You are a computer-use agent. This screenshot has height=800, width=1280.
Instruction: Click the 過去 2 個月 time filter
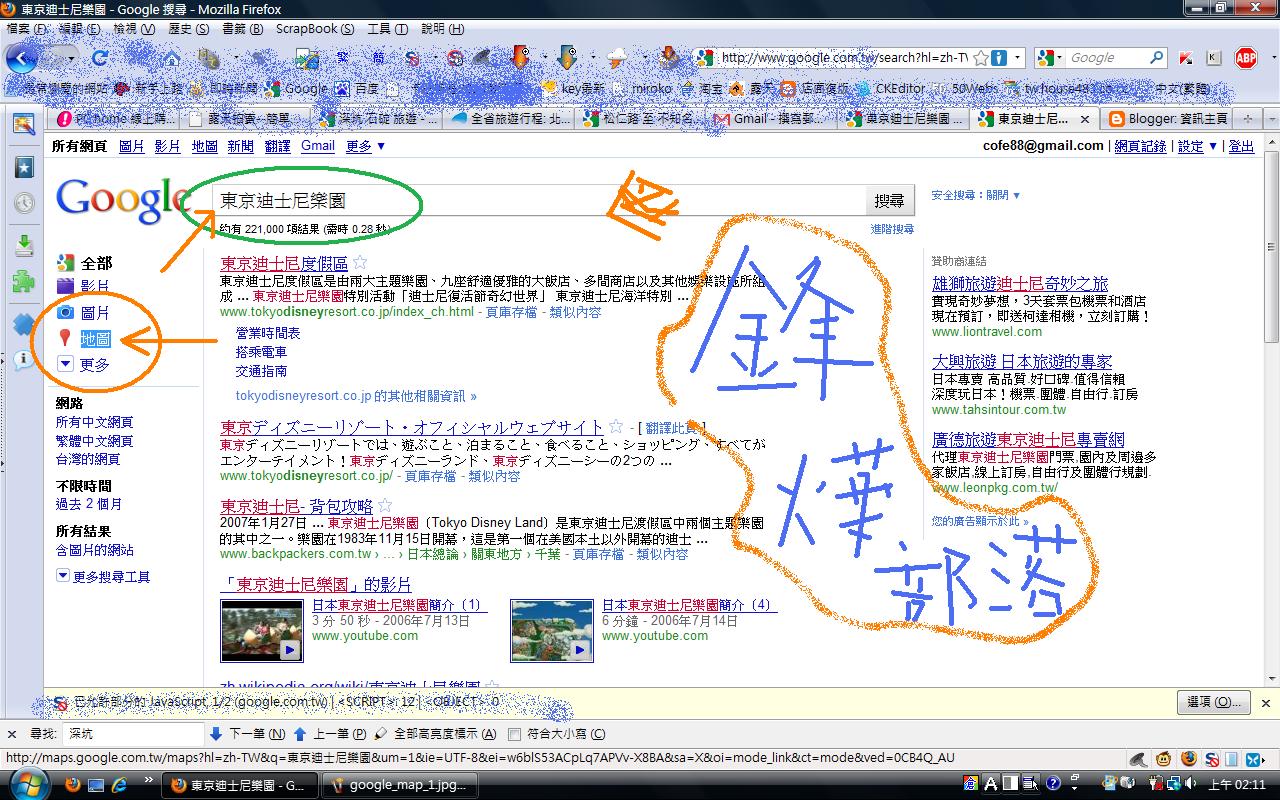[x=89, y=504]
